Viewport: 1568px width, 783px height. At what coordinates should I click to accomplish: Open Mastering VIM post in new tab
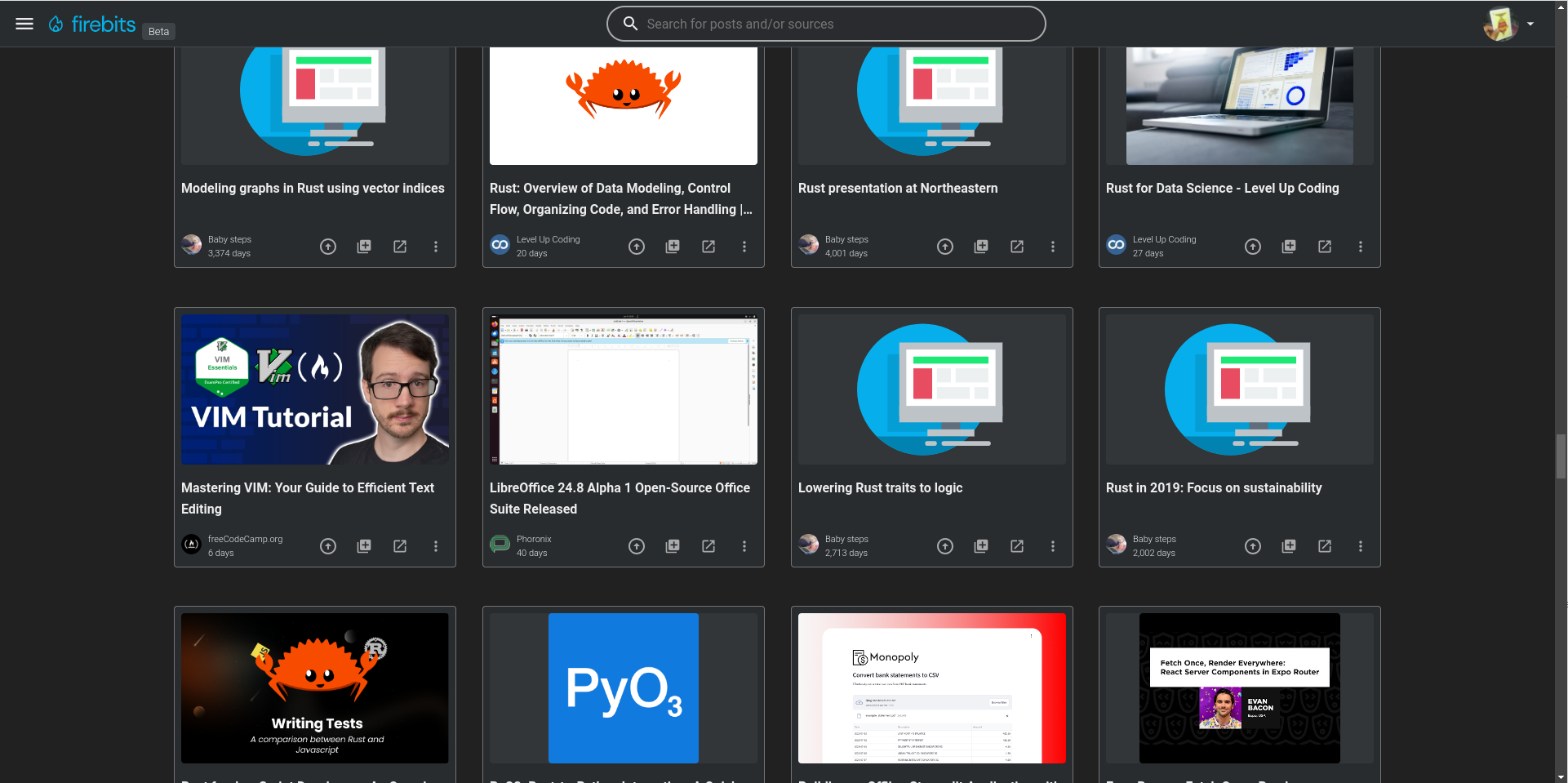click(400, 546)
